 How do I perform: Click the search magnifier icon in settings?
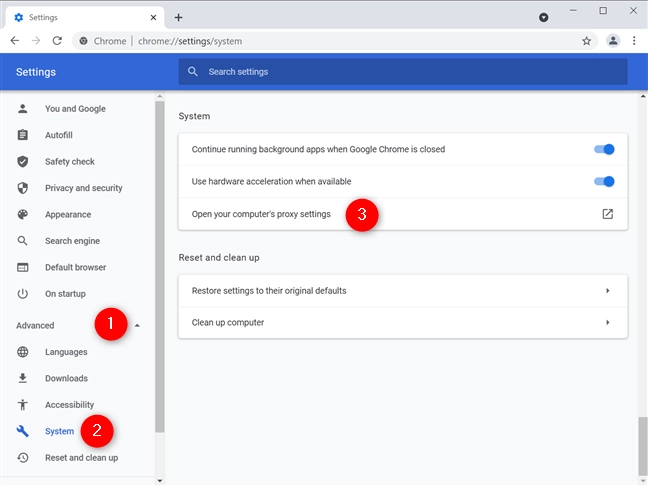click(x=193, y=71)
